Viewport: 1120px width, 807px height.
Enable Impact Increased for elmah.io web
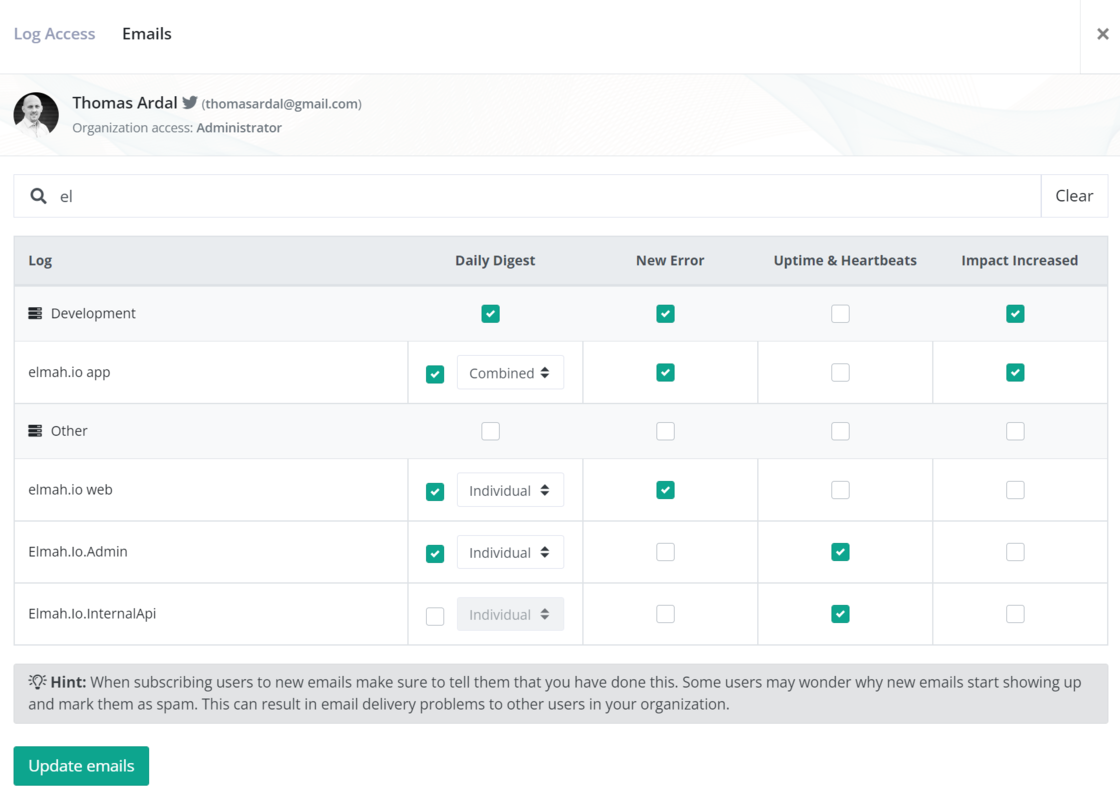[1015, 490]
